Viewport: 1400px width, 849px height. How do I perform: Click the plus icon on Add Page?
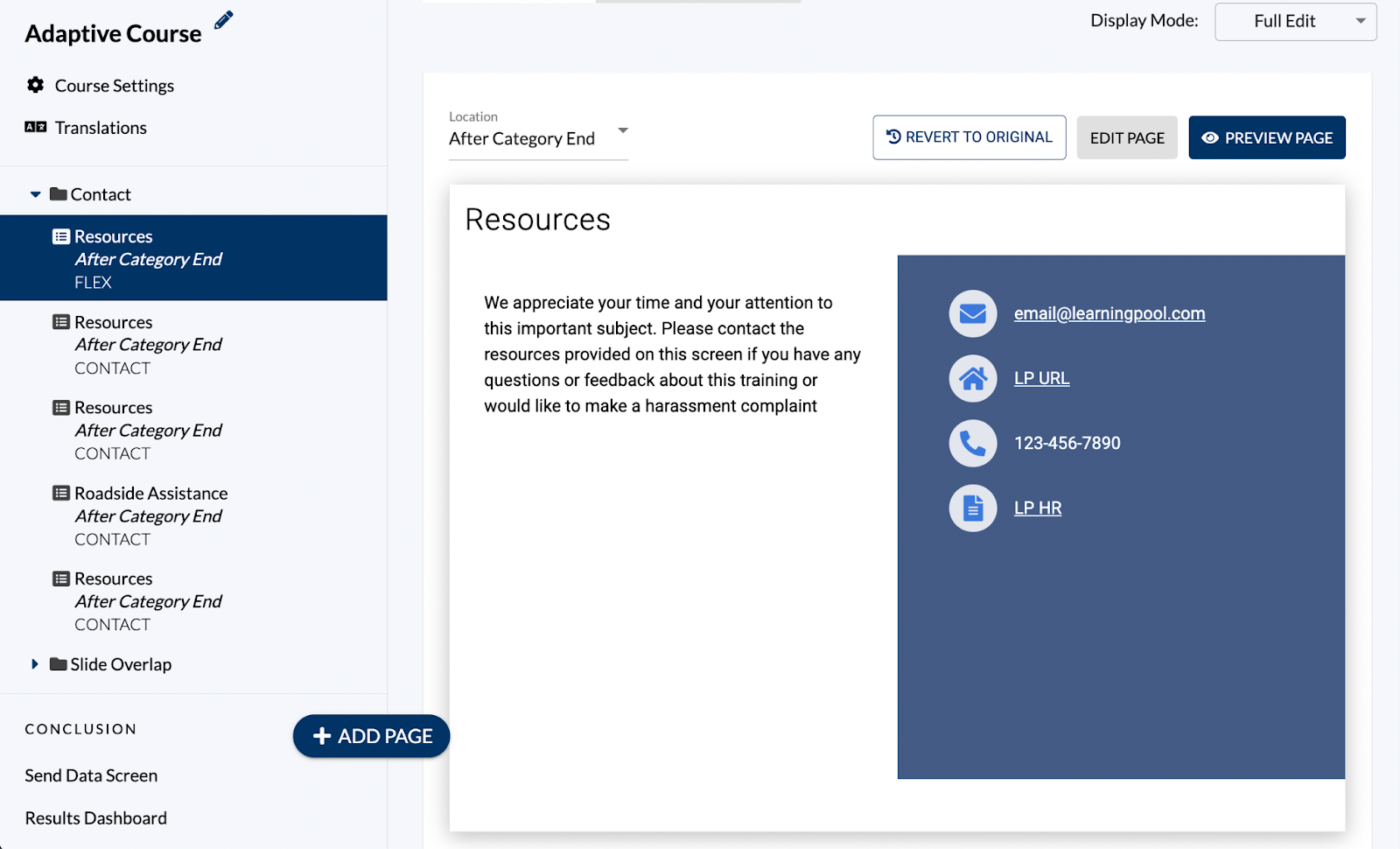[x=322, y=736]
